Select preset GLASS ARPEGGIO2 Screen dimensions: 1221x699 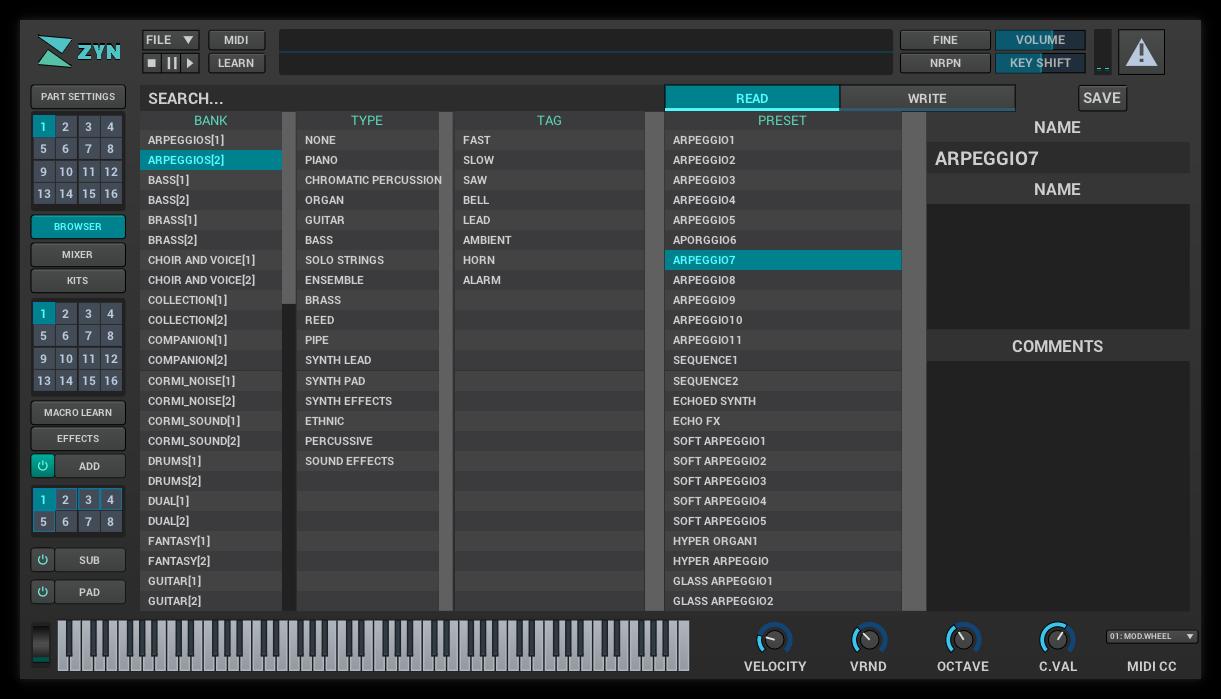click(x=783, y=601)
